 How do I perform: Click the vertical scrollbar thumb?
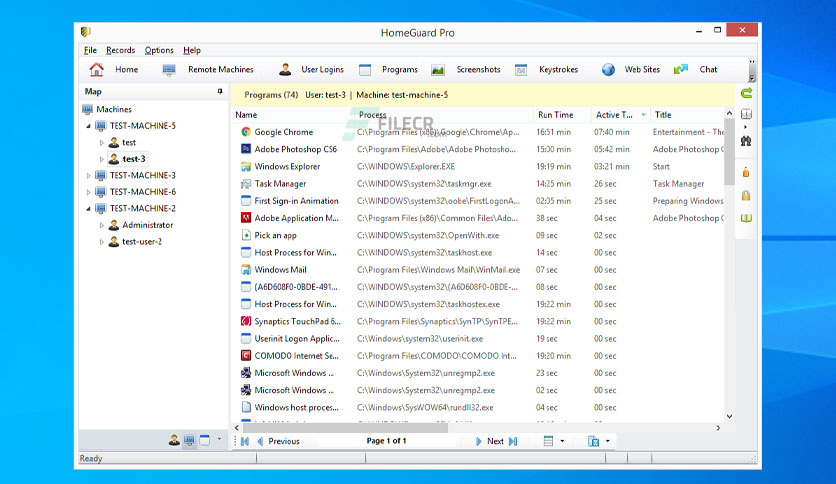pyautogui.click(x=729, y=151)
